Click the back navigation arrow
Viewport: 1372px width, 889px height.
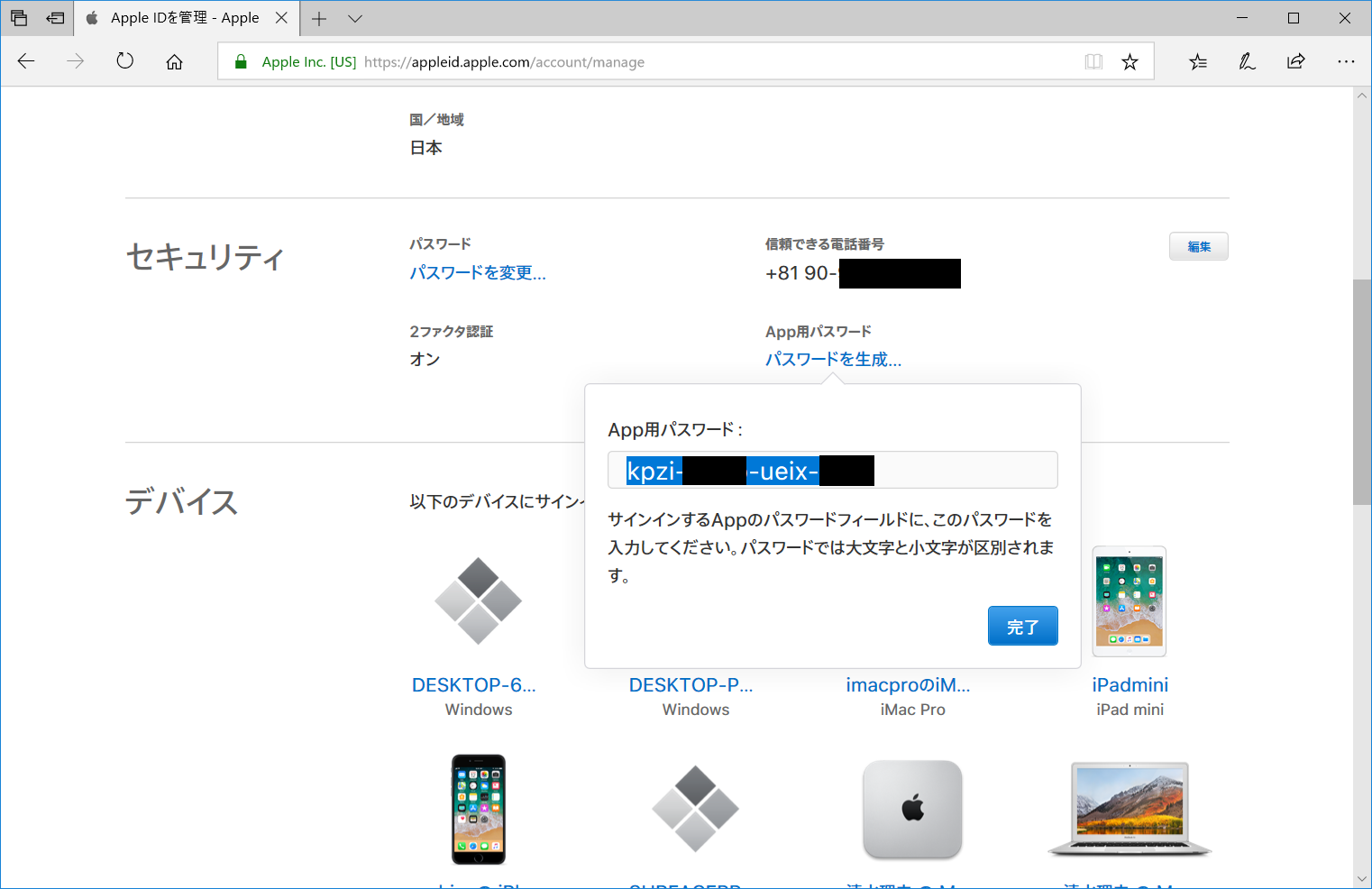[26, 61]
